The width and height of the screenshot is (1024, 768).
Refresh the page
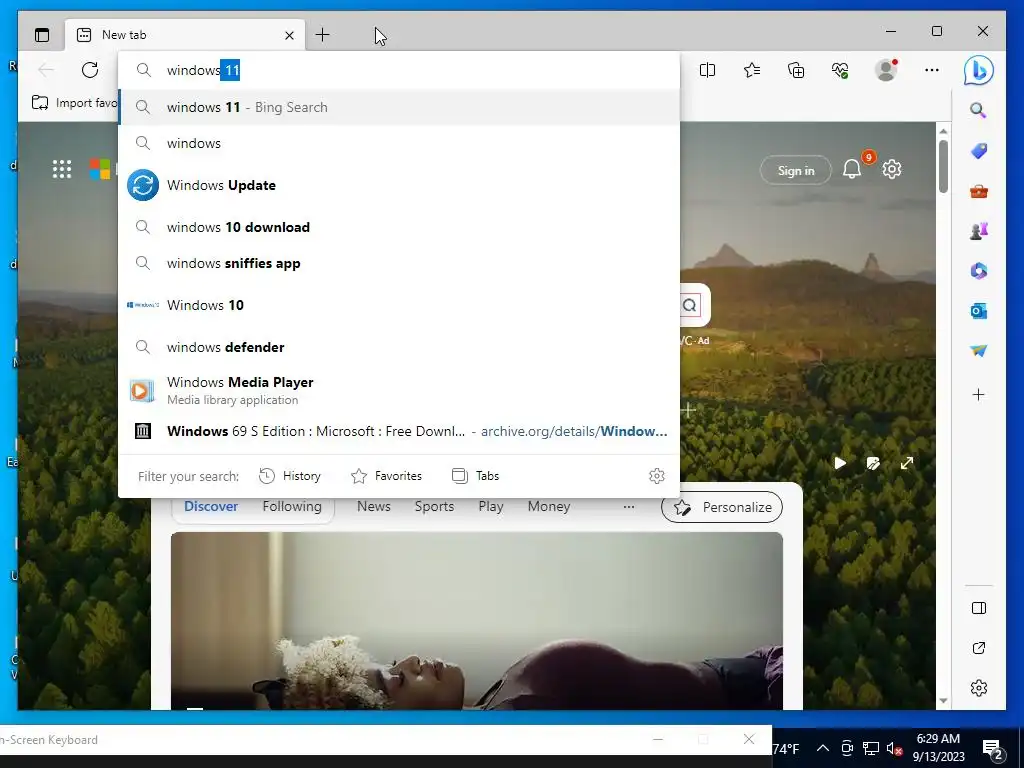[x=90, y=70]
